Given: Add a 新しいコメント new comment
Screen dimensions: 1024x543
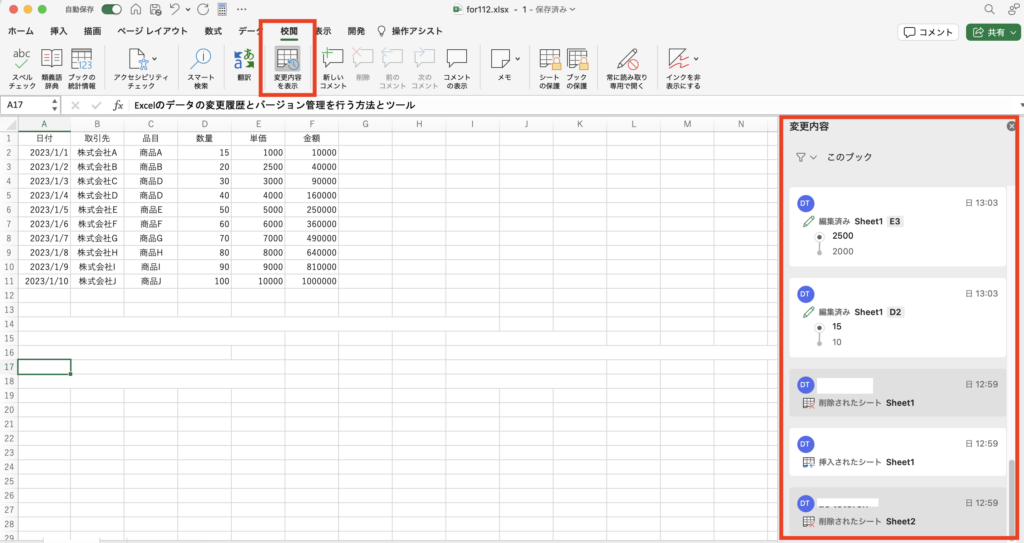Looking at the screenshot, I should (x=333, y=68).
